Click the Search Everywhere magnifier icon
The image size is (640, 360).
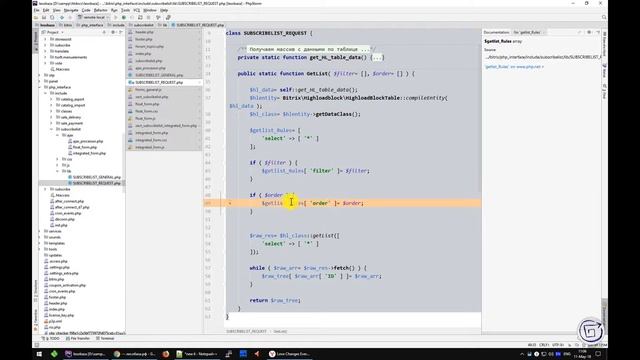(604, 18)
